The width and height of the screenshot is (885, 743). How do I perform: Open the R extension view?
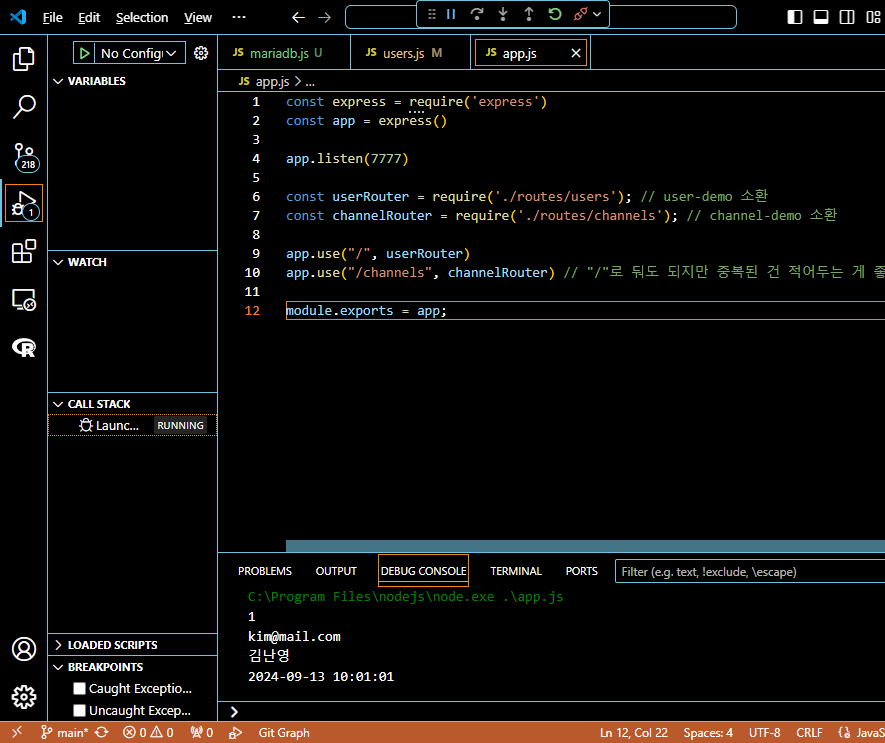(x=24, y=348)
